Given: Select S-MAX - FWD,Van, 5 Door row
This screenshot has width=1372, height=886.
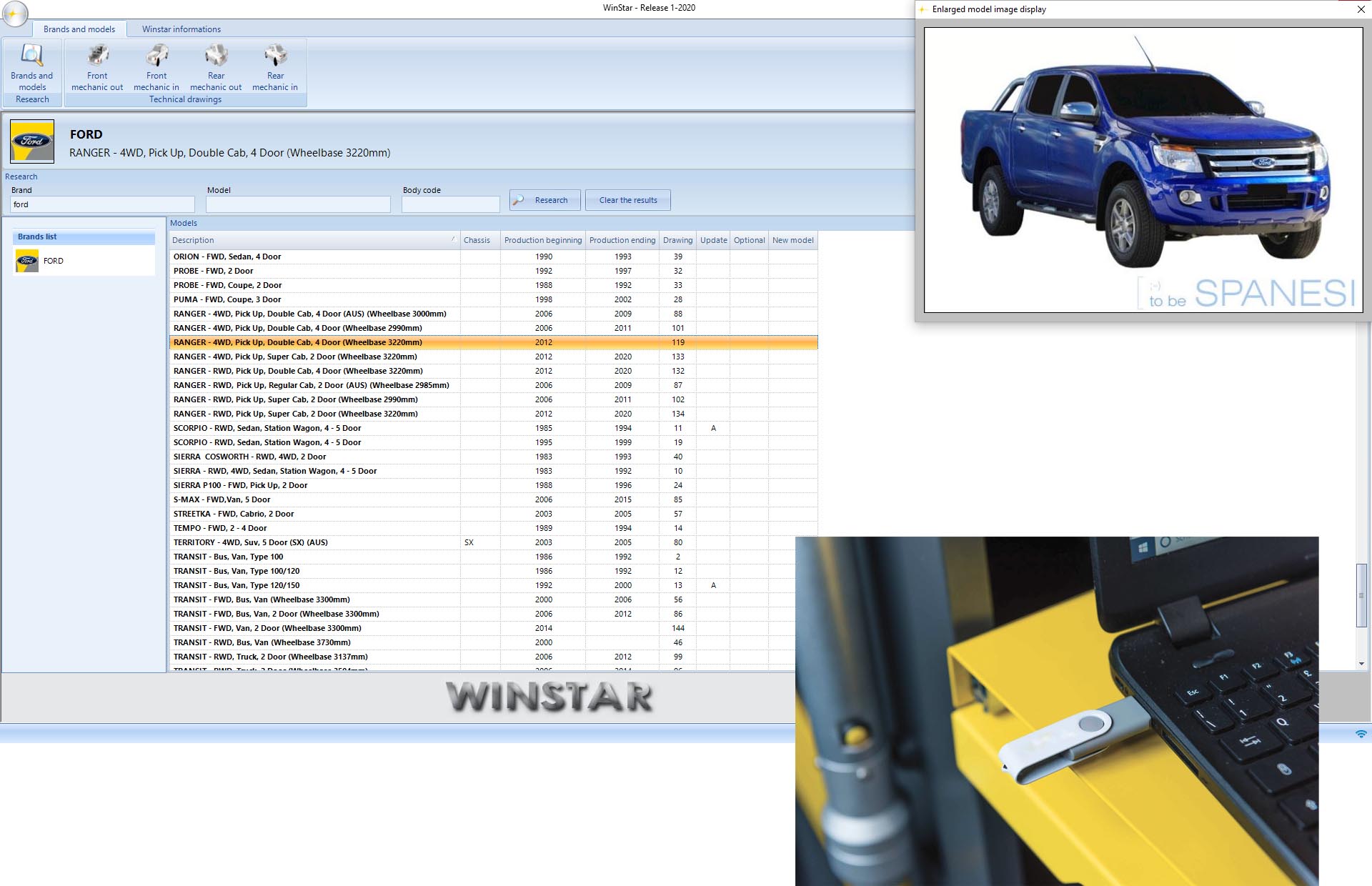Looking at the screenshot, I should (493, 499).
